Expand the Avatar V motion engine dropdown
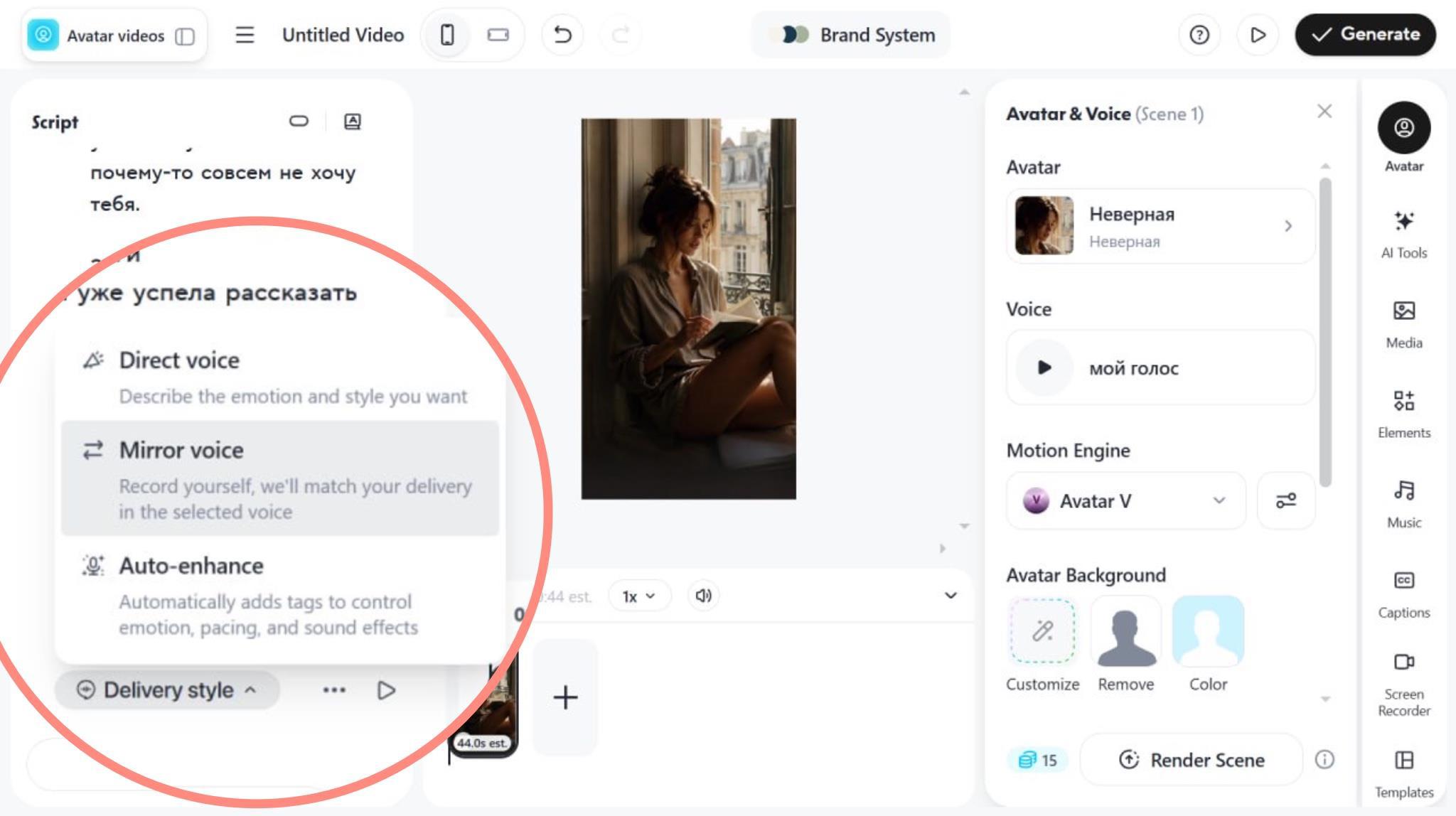This screenshot has width=1456, height=816. pyautogui.click(x=1126, y=500)
